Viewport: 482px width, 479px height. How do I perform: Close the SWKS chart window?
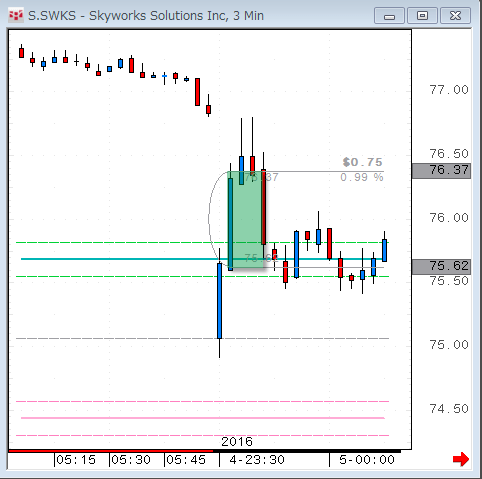click(455, 16)
